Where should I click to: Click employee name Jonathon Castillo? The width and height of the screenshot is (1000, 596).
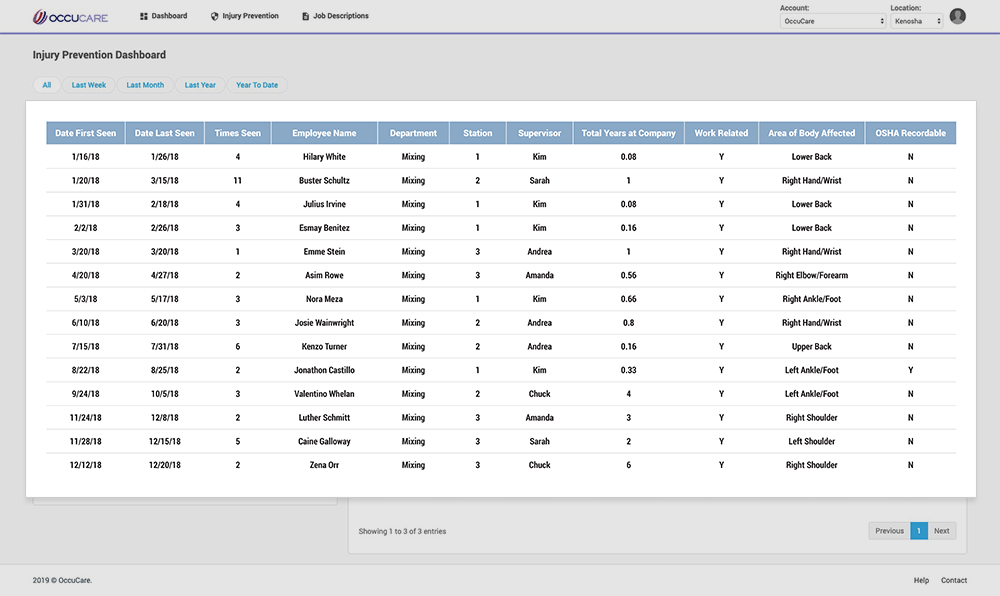pos(324,370)
